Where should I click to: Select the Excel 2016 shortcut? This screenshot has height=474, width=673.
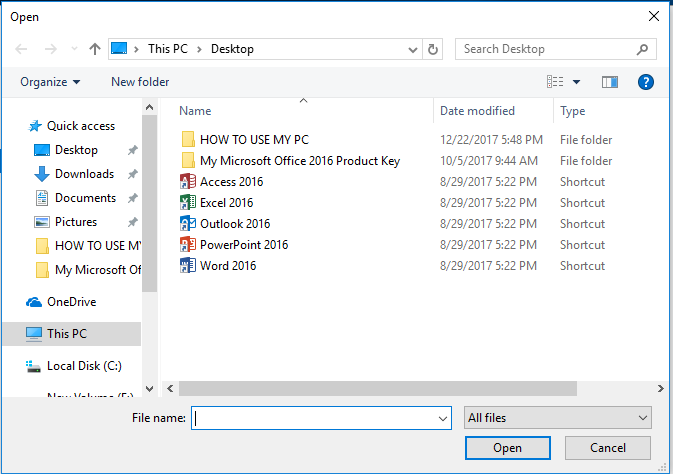click(227, 203)
